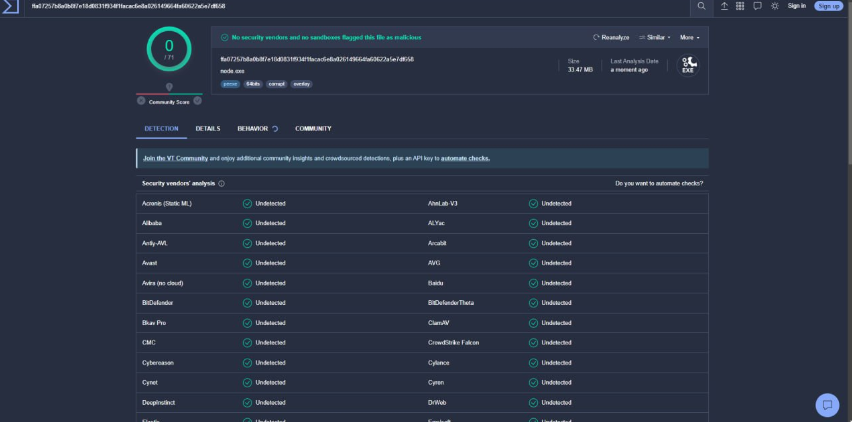The height and width of the screenshot is (422, 852).
Task: Click the Reanalyze button
Action: point(611,37)
